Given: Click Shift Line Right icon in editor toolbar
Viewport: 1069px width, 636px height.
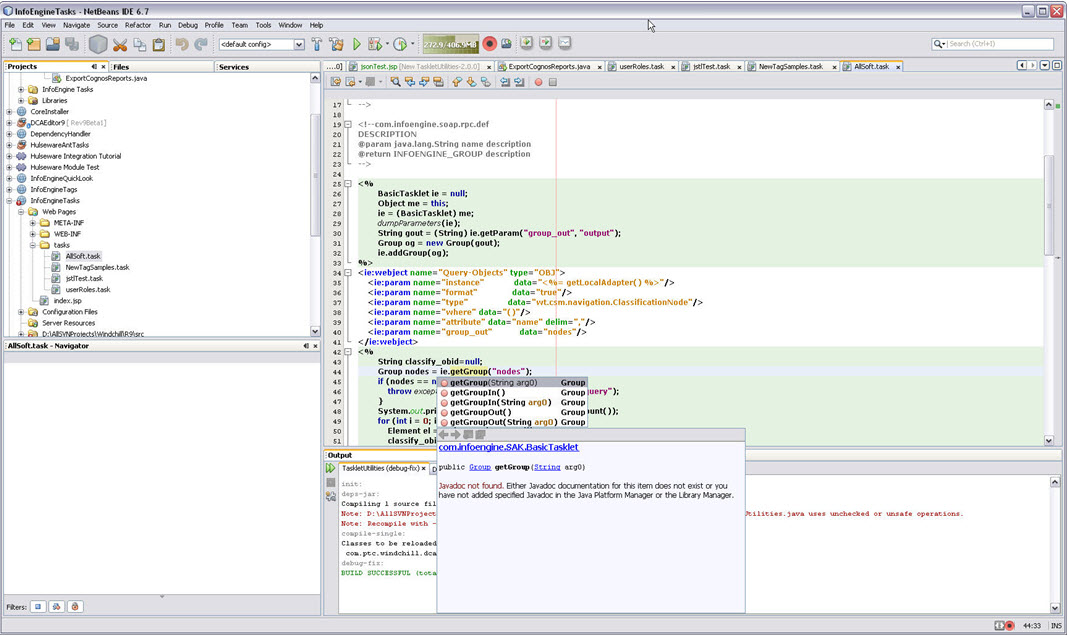Looking at the screenshot, I should click(520, 82).
